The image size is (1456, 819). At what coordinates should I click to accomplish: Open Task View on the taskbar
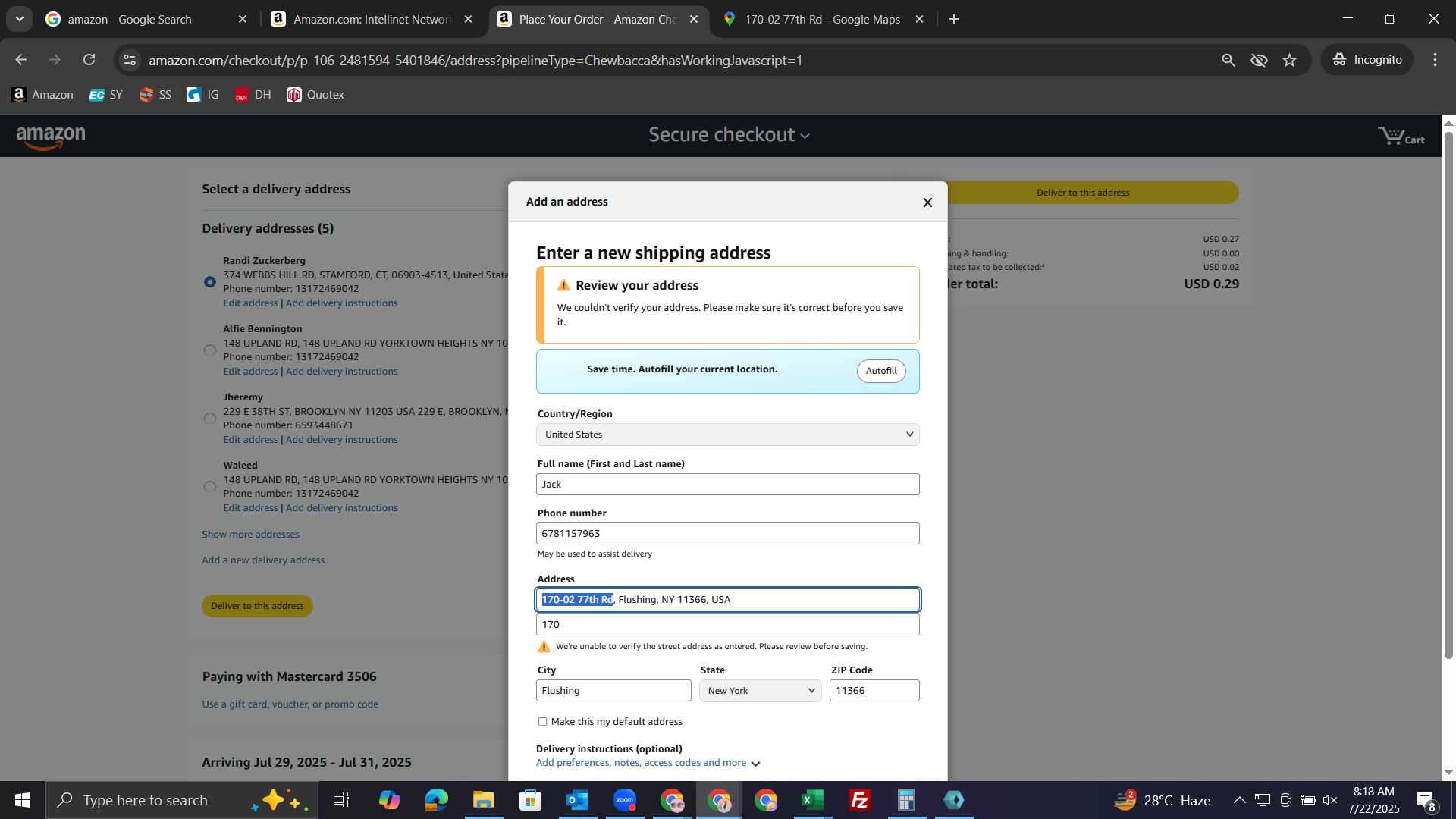pos(341,800)
